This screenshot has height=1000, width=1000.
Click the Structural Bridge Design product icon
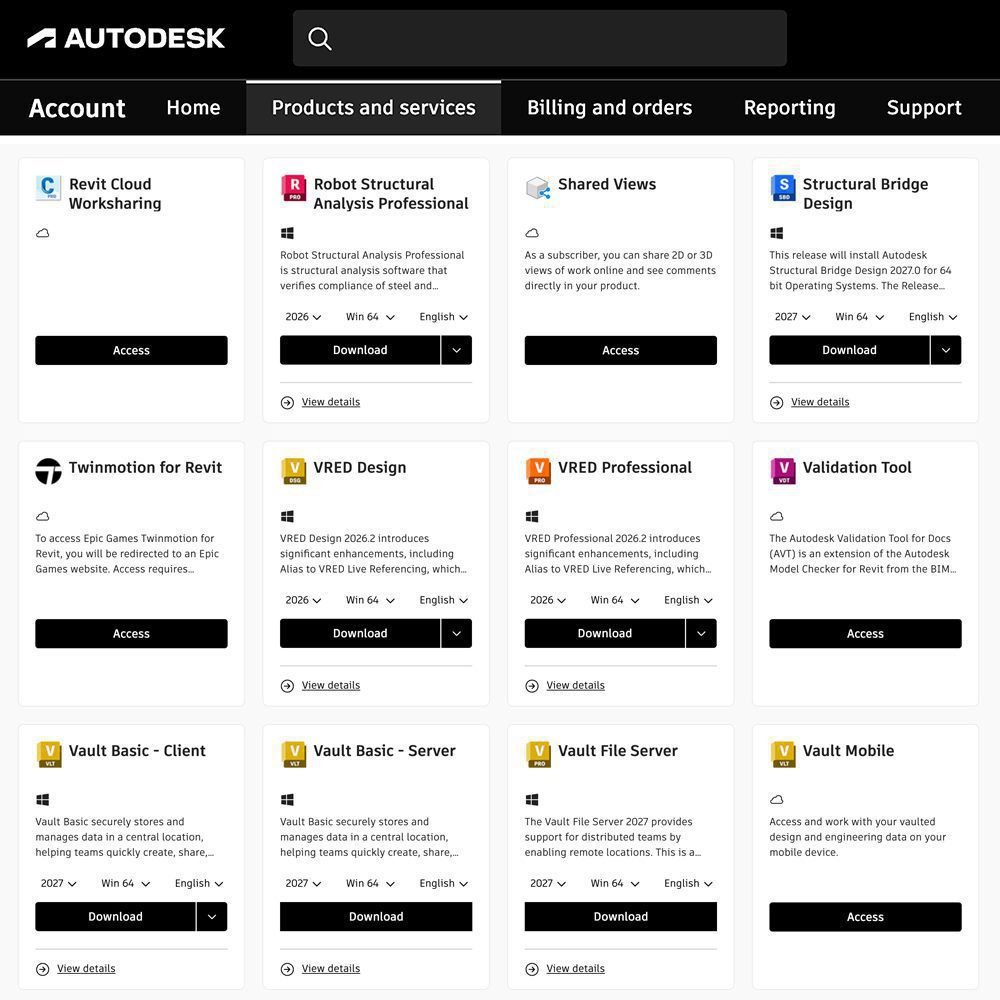783,188
